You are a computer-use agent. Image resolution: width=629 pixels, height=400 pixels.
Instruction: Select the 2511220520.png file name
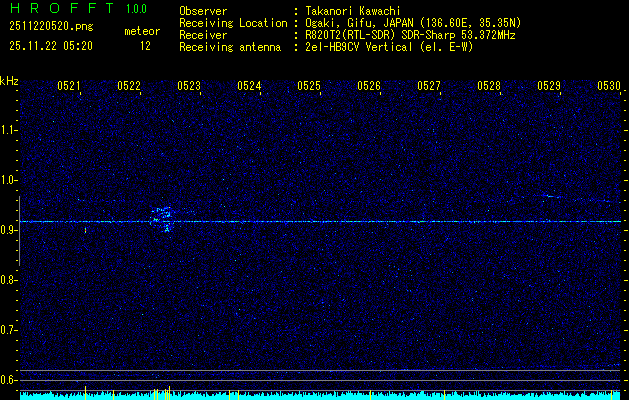tap(51, 27)
